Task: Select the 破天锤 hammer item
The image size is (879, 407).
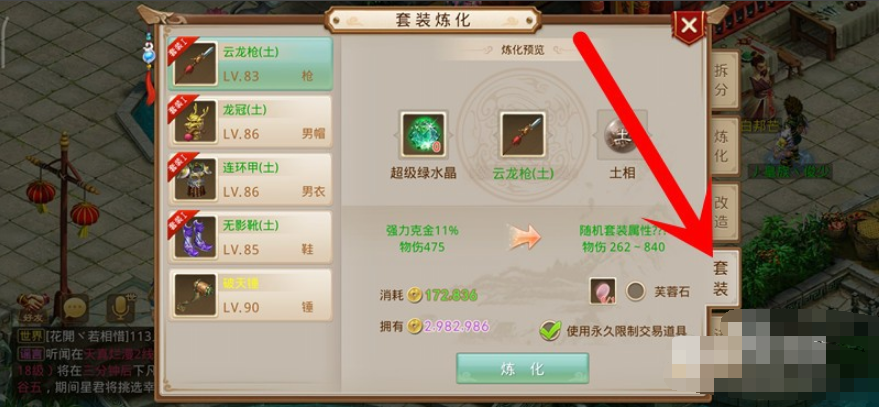Action: tap(251, 295)
